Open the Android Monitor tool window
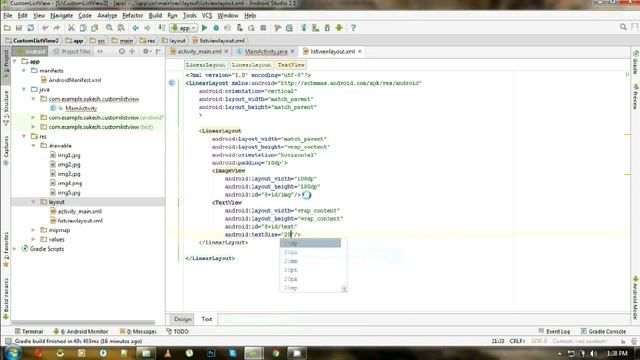 (81, 331)
